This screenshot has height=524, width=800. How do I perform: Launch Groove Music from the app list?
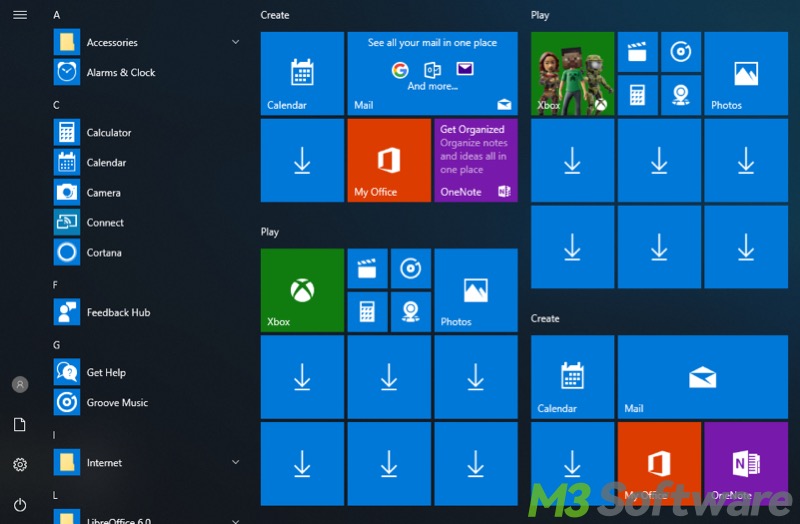(146, 403)
